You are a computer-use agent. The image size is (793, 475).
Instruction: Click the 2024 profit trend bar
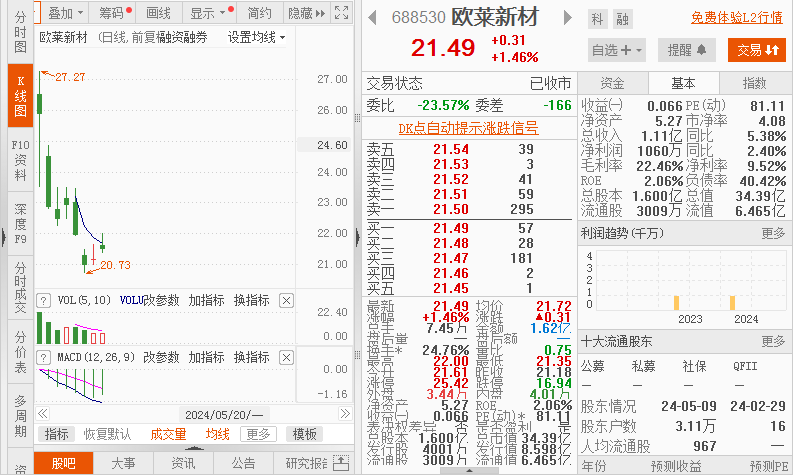coord(732,303)
